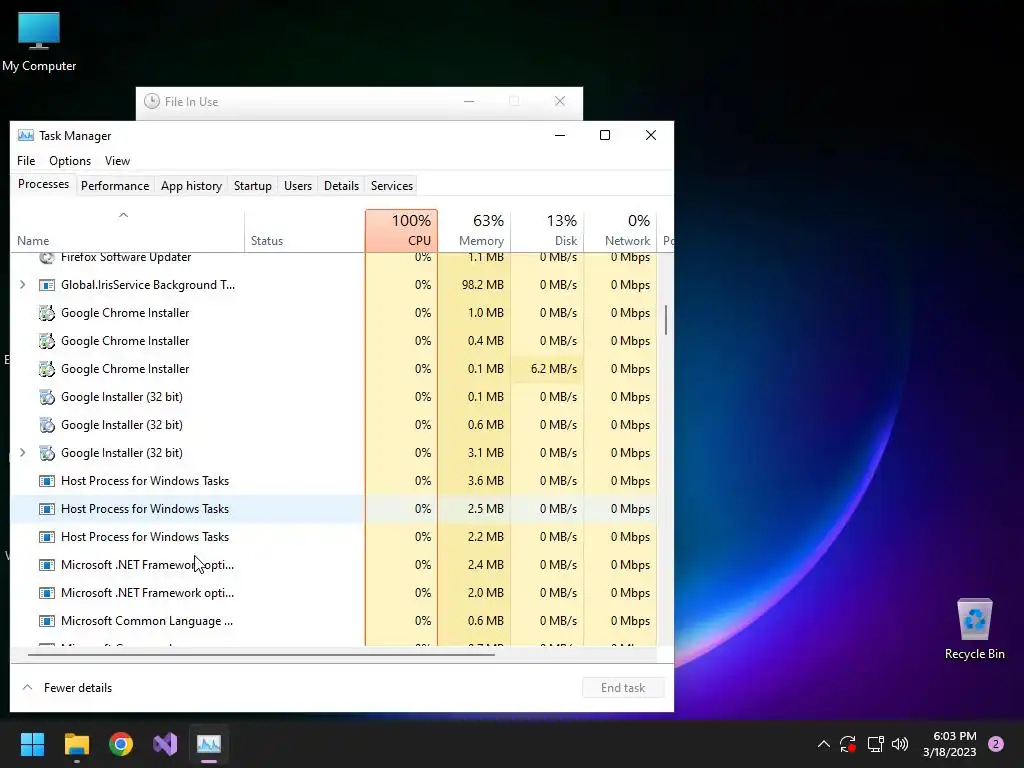This screenshot has width=1024, height=768.
Task: Click the sync status tray icon
Action: [x=848, y=744]
